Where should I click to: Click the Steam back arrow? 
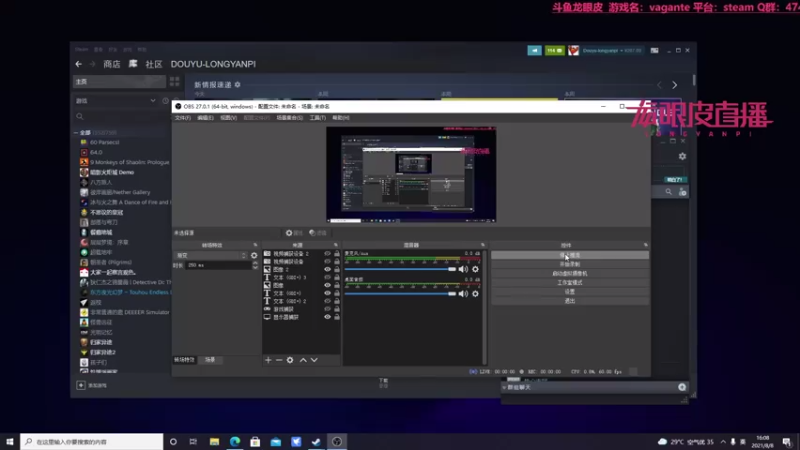coord(79,64)
